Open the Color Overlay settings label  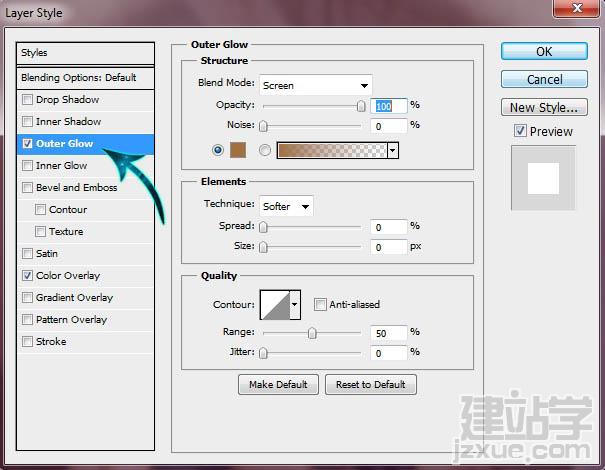coord(68,276)
